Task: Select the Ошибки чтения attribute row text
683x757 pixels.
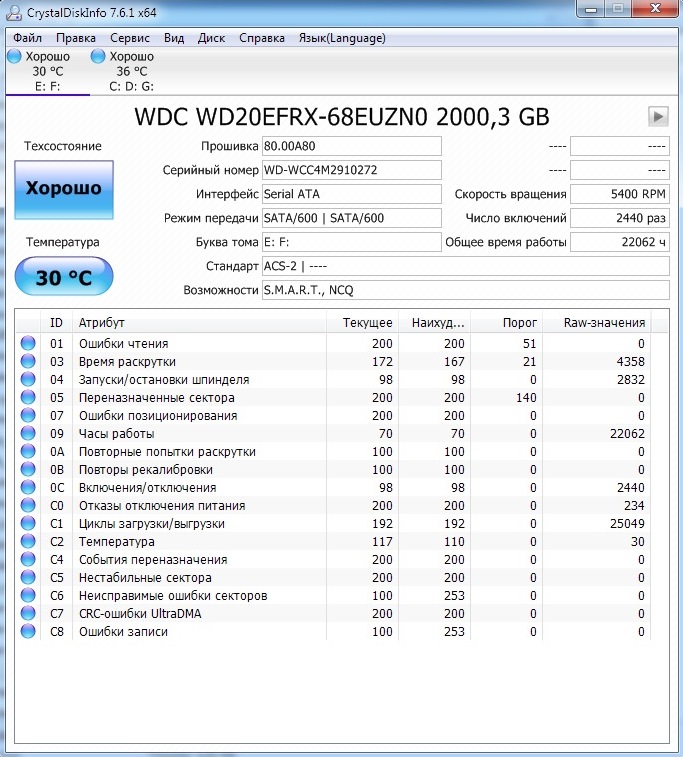Action: 124,343
